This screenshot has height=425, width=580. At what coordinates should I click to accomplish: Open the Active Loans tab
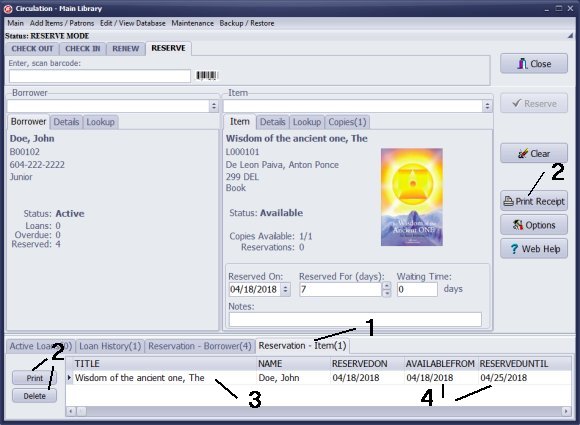(41, 346)
